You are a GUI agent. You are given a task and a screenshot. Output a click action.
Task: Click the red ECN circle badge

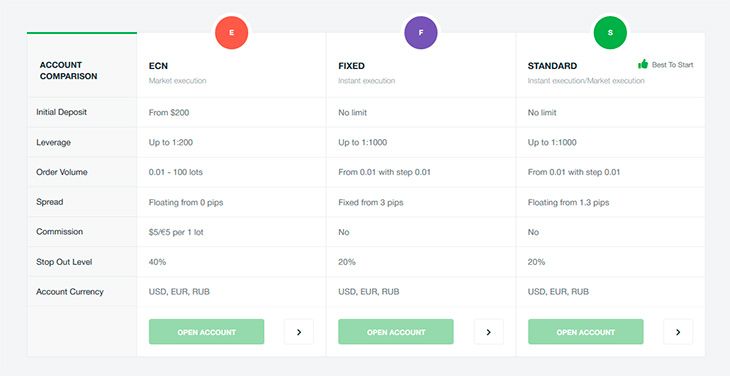click(231, 33)
